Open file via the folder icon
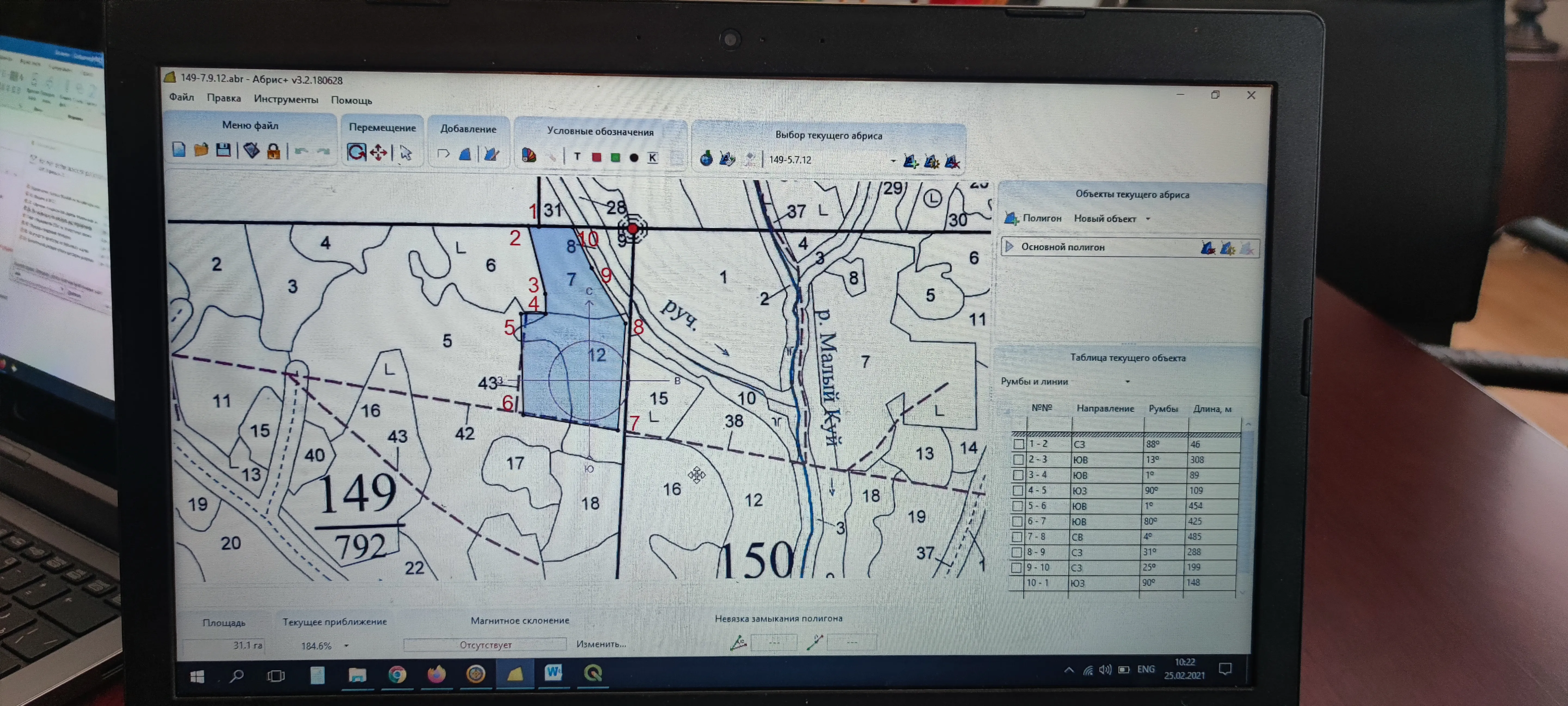The width and height of the screenshot is (1568, 706). 201,150
